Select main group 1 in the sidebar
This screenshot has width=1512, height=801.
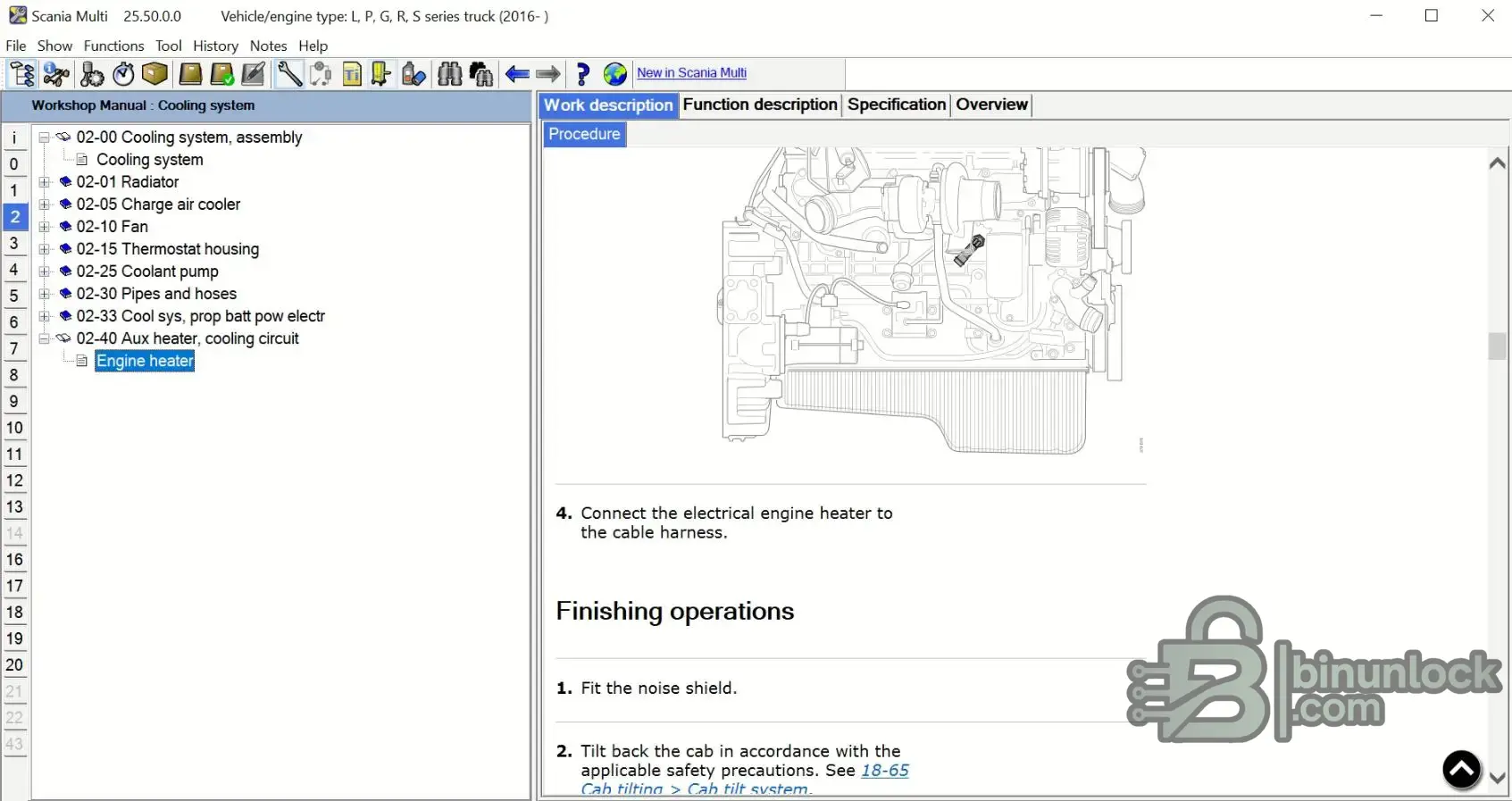click(x=14, y=190)
